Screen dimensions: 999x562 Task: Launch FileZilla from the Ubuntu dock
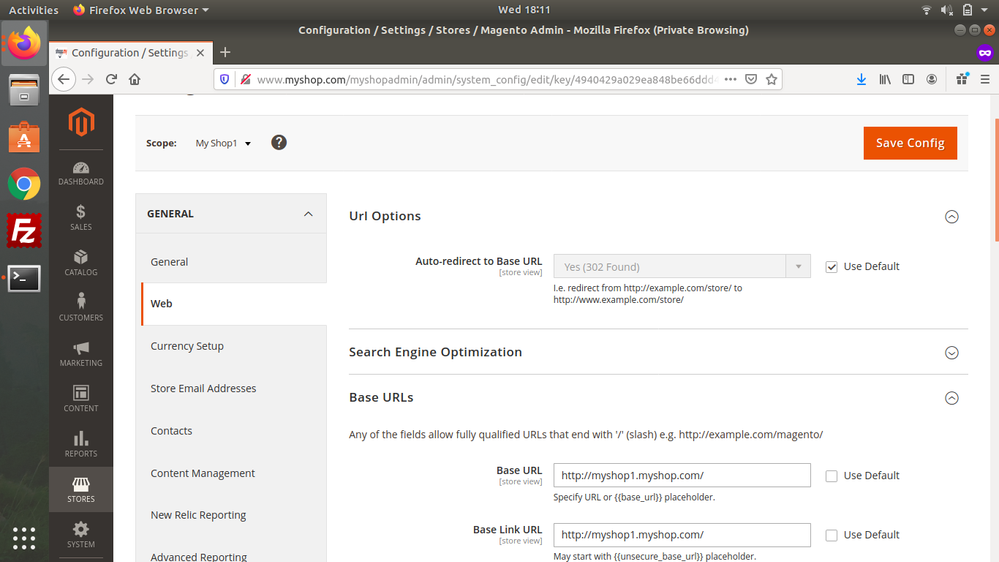[24, 231]
